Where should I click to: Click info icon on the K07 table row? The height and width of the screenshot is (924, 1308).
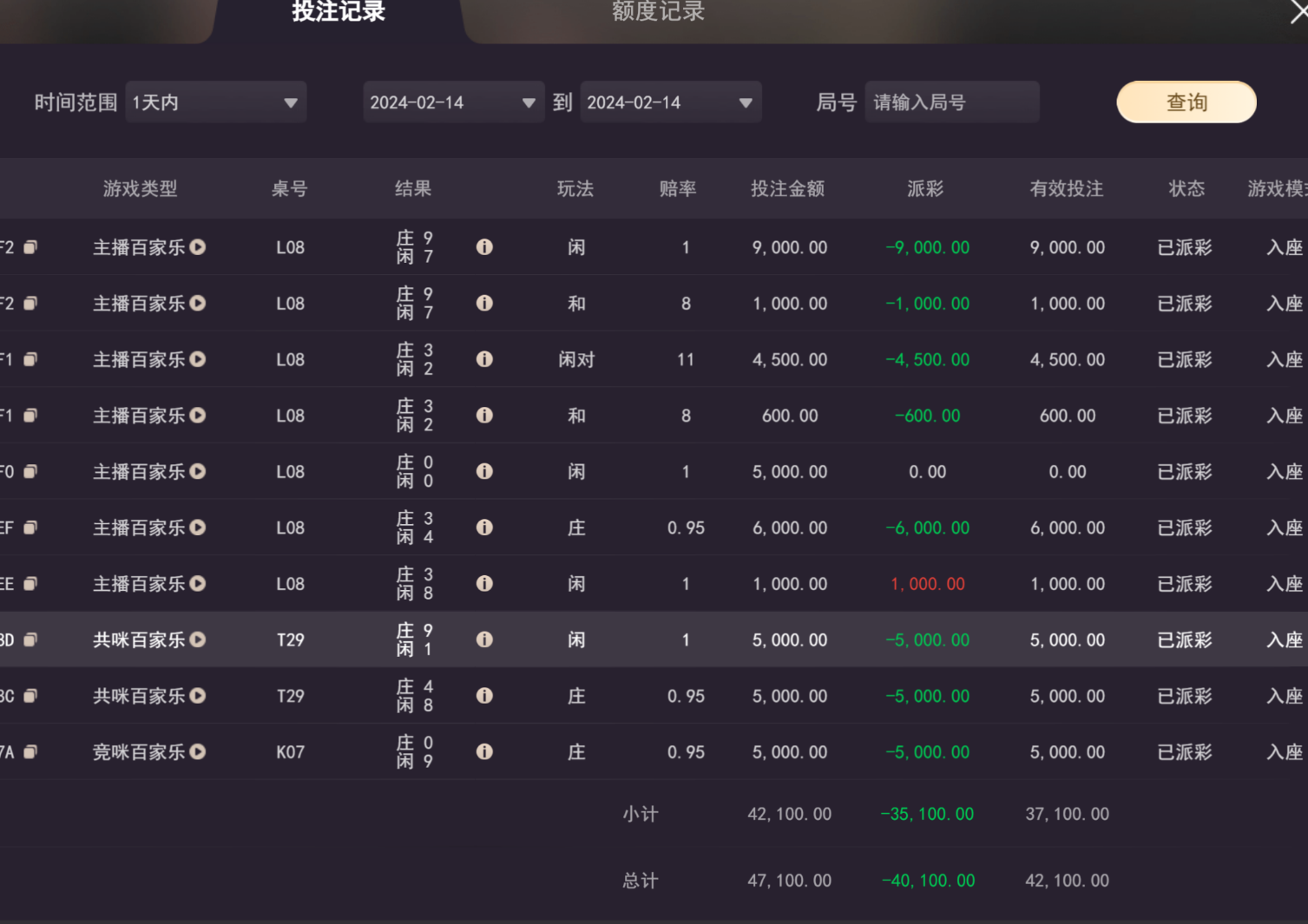point(484,752)
